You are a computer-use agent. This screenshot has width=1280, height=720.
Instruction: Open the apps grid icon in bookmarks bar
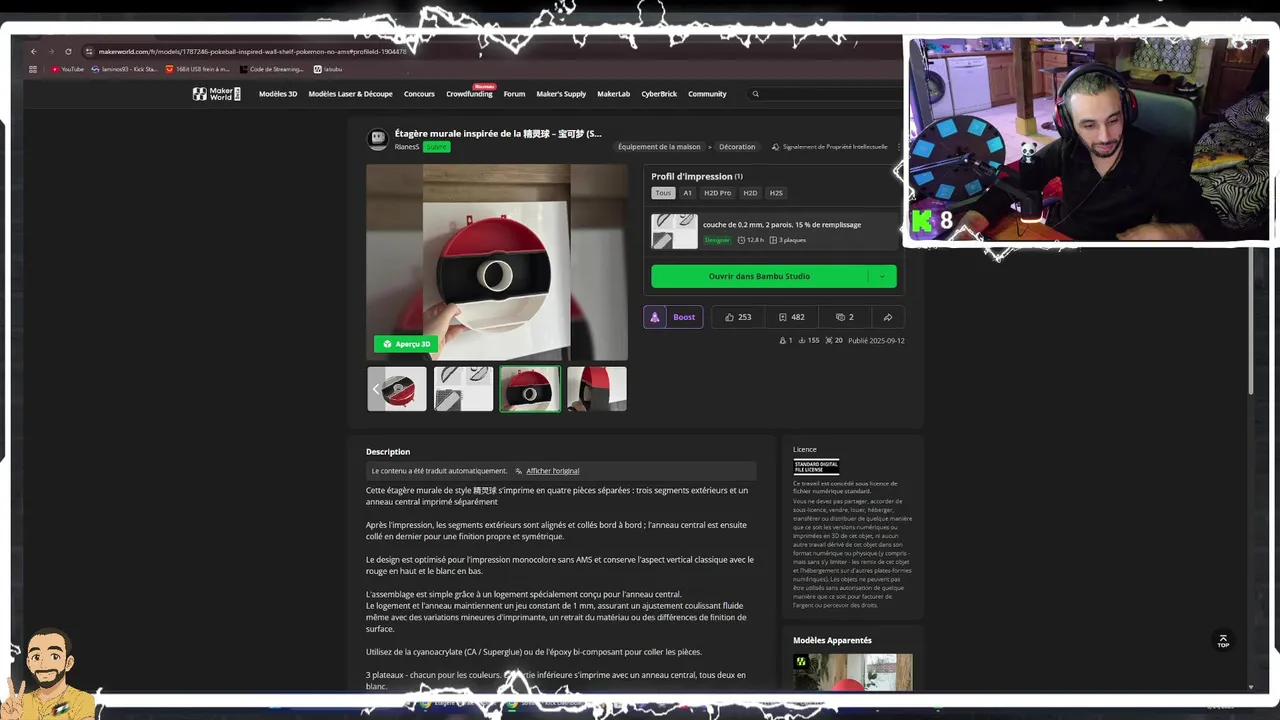pyautogui.click(x=33, y=69)
